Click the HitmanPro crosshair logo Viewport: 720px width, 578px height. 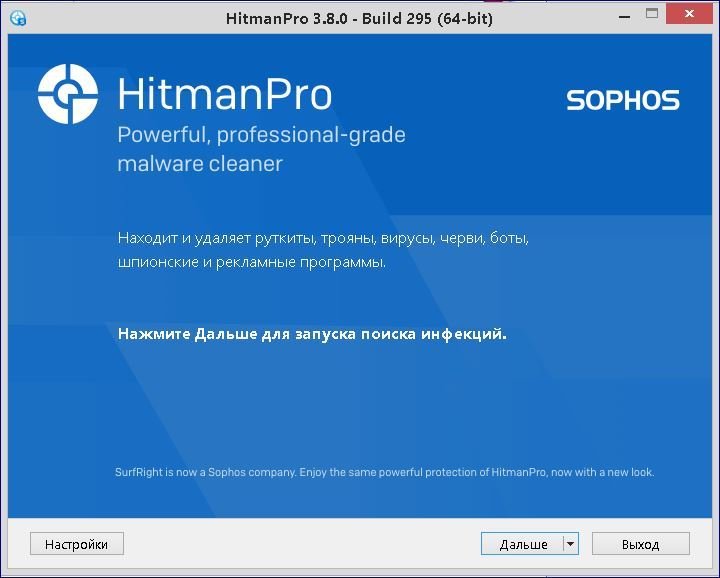[68, 94]
